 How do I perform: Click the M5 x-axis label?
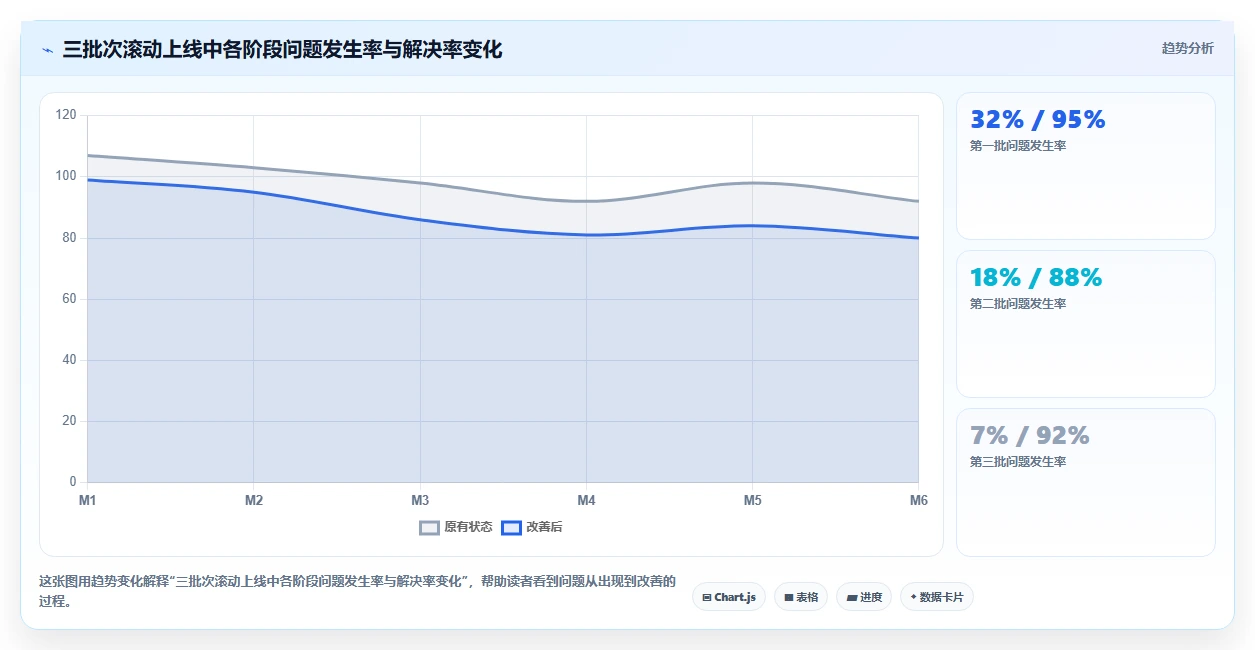[752, 500]
